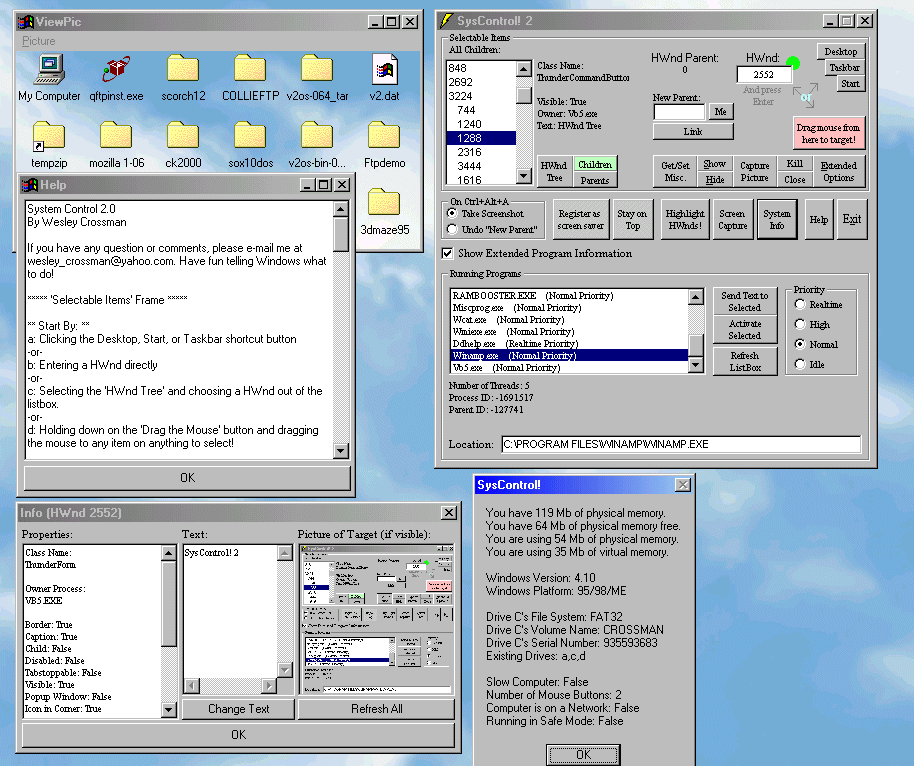Select the Undo "New Parent" radio option
The image size is (914, 766).
(451, 229)
